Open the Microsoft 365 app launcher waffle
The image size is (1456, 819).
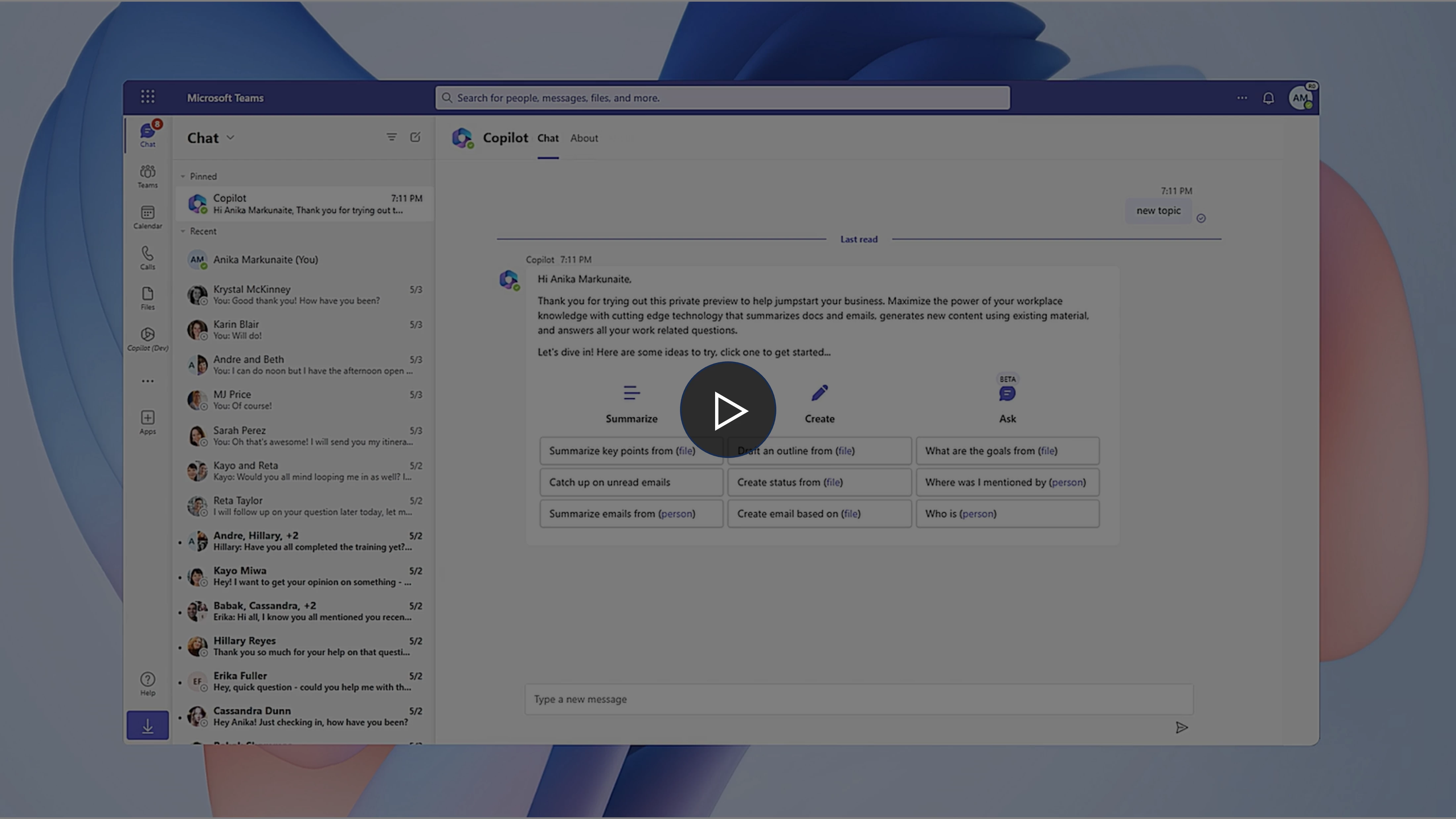coord(147,97)
